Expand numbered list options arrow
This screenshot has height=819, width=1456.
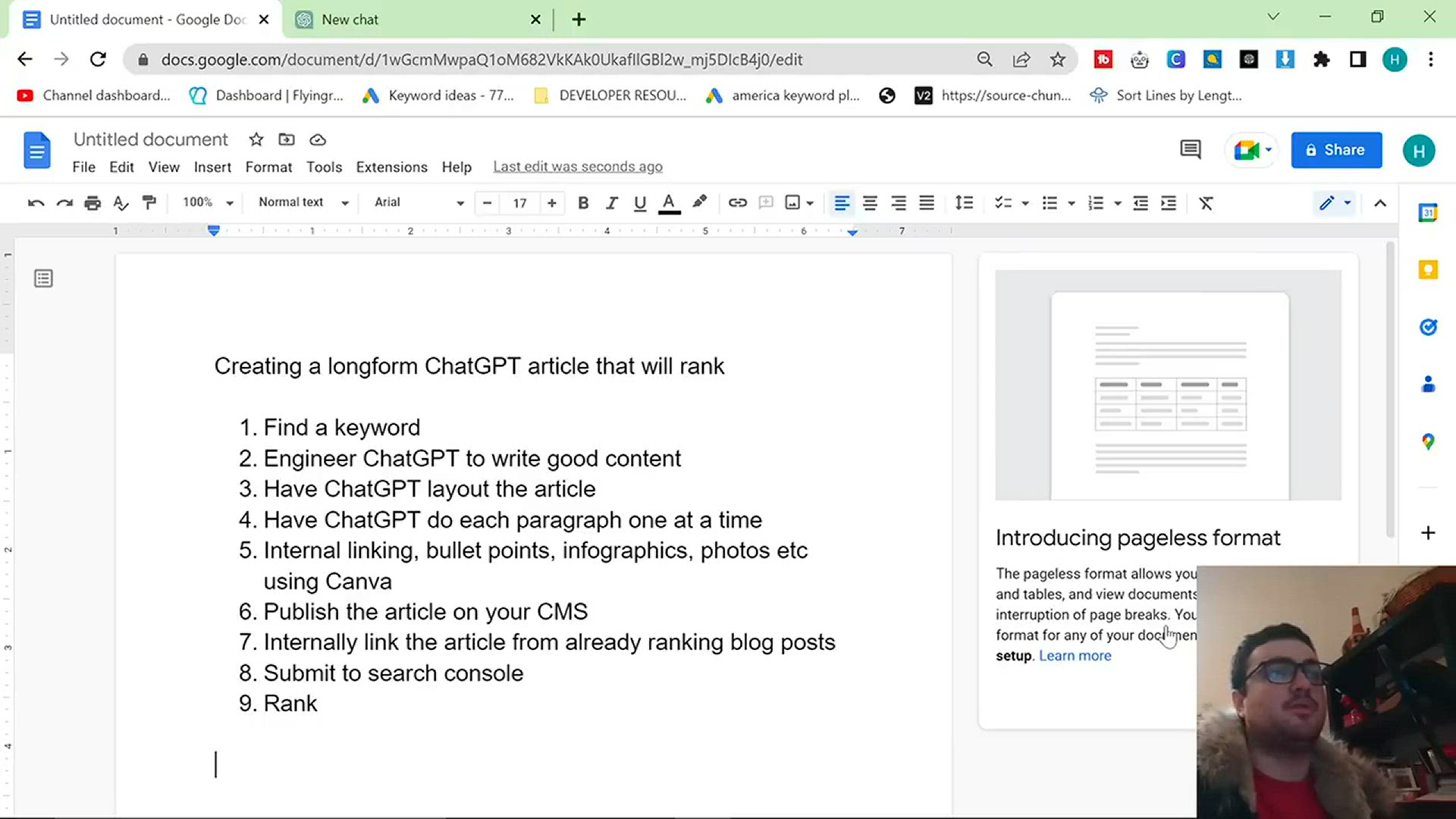coord(1118,203)
